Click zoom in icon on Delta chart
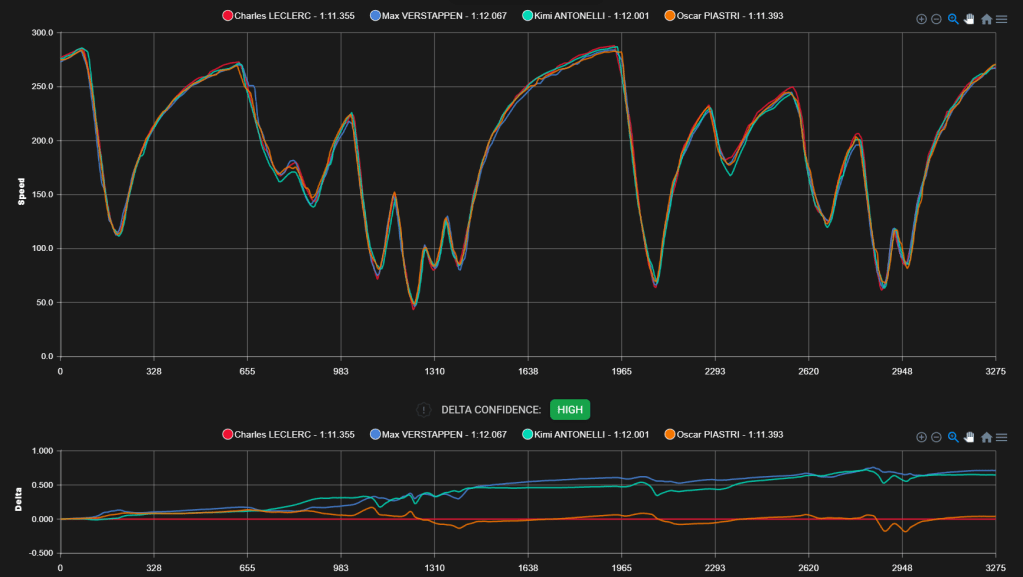Screen dimensions: 1023x577 coord(921,437)
